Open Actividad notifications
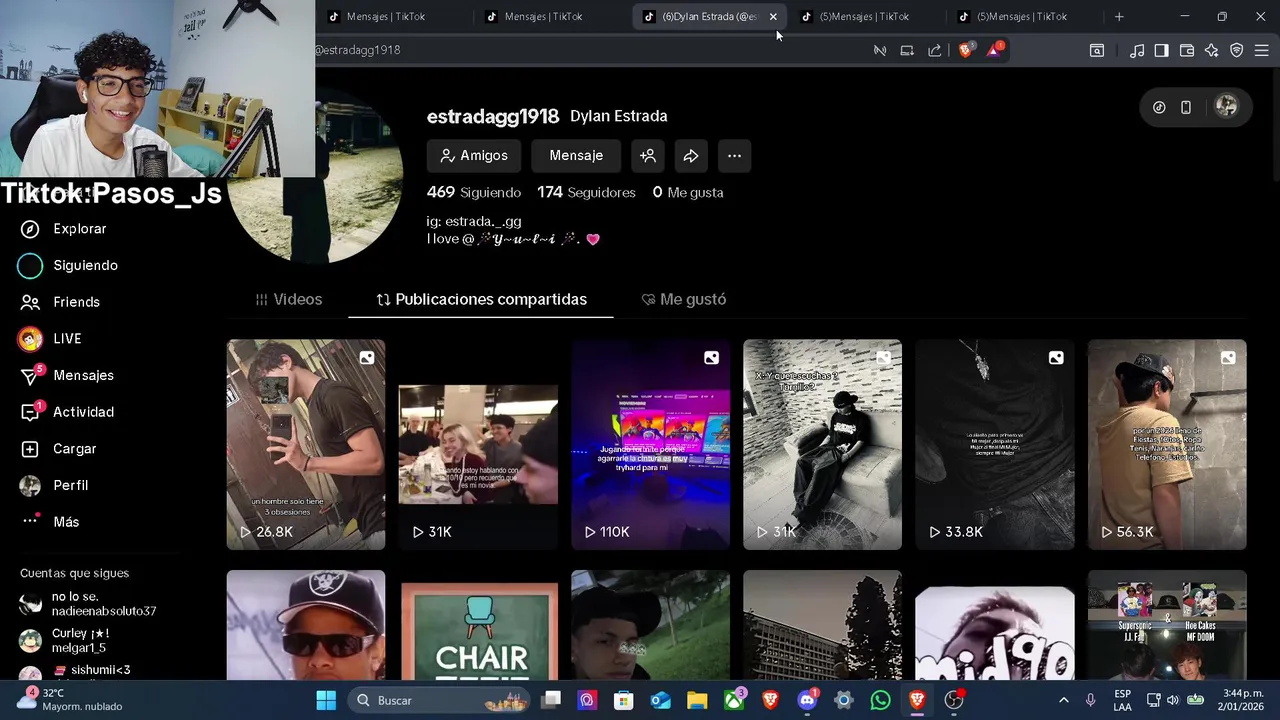Image resolution: width=1280 pixels, height=720 pixels. [x=68, y=412]
